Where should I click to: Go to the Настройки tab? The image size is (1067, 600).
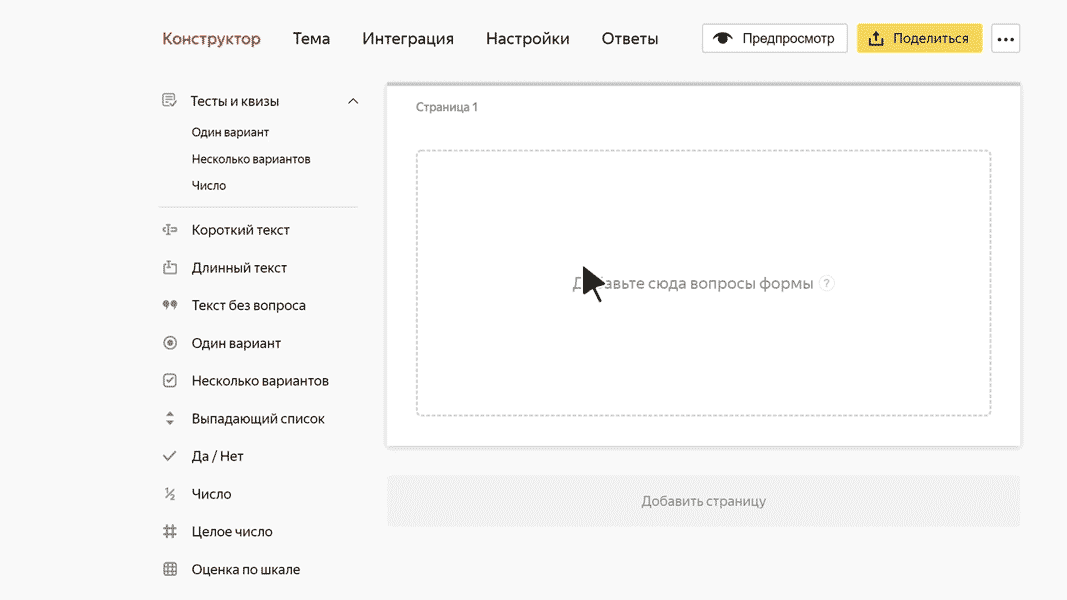tap(527, 39)
